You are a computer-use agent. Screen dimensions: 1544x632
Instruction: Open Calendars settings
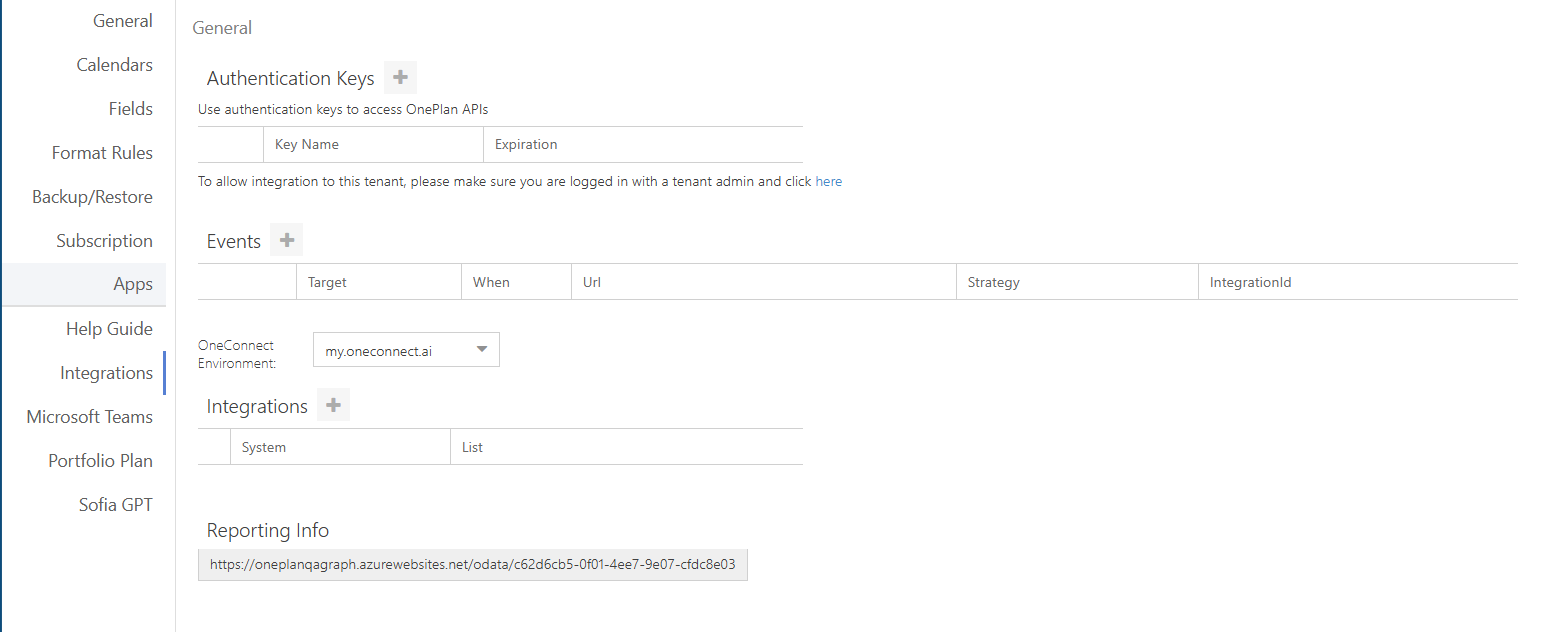[115, 65]
